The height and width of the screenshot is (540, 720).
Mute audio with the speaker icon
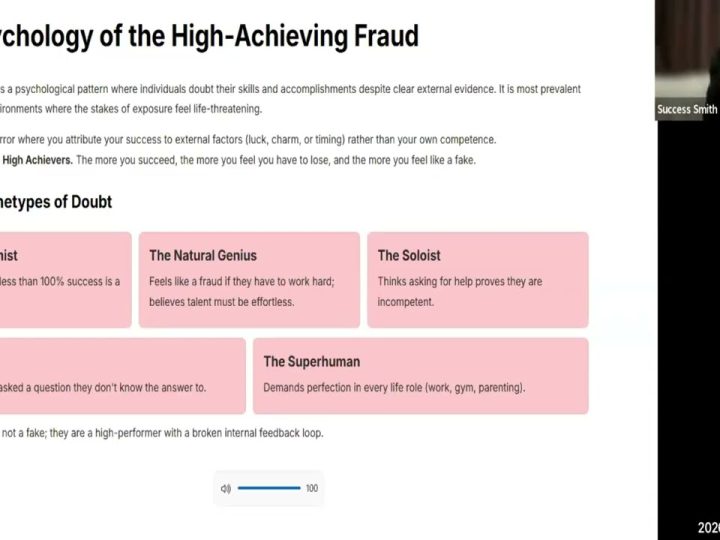[x=226, y=488]
